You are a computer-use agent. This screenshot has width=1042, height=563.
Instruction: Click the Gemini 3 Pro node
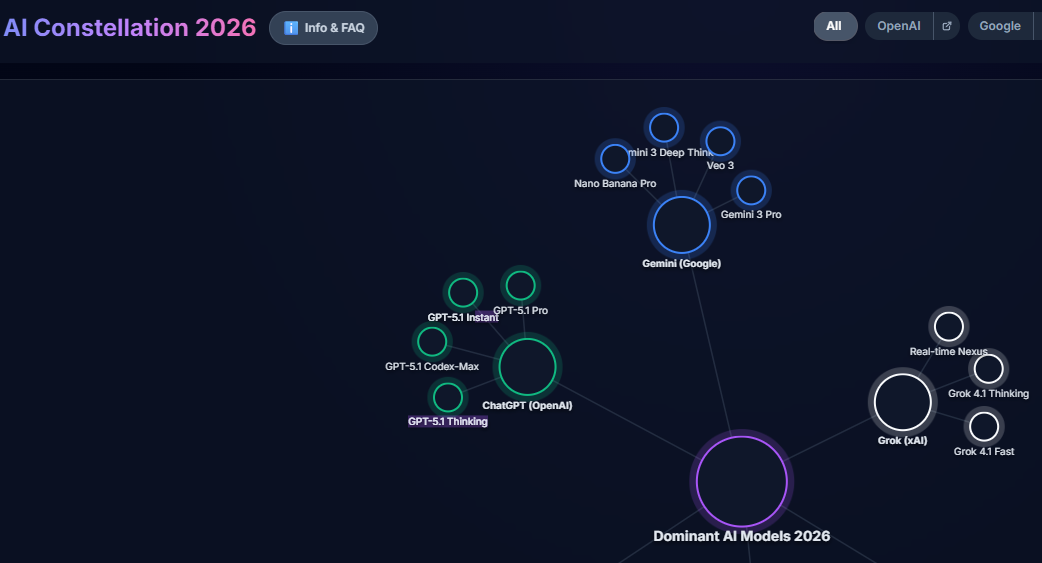pos(751,190)
